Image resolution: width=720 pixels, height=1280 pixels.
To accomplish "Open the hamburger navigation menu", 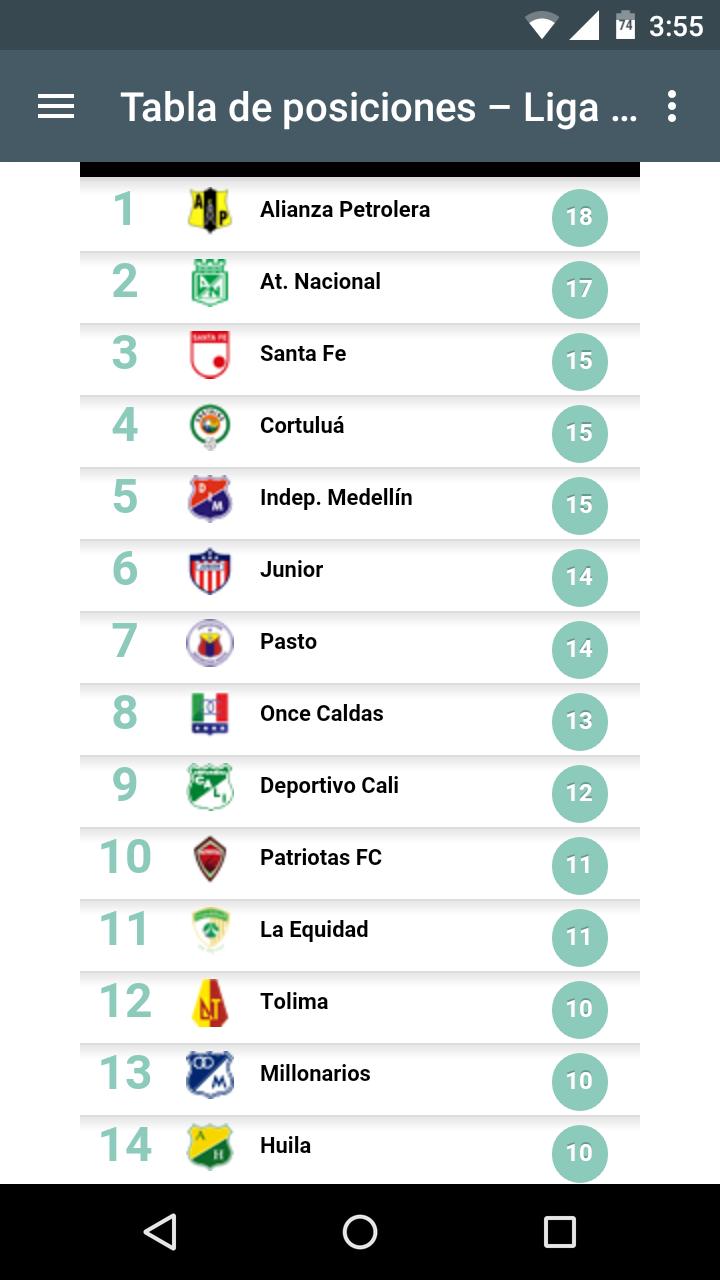I will [56, 107].
